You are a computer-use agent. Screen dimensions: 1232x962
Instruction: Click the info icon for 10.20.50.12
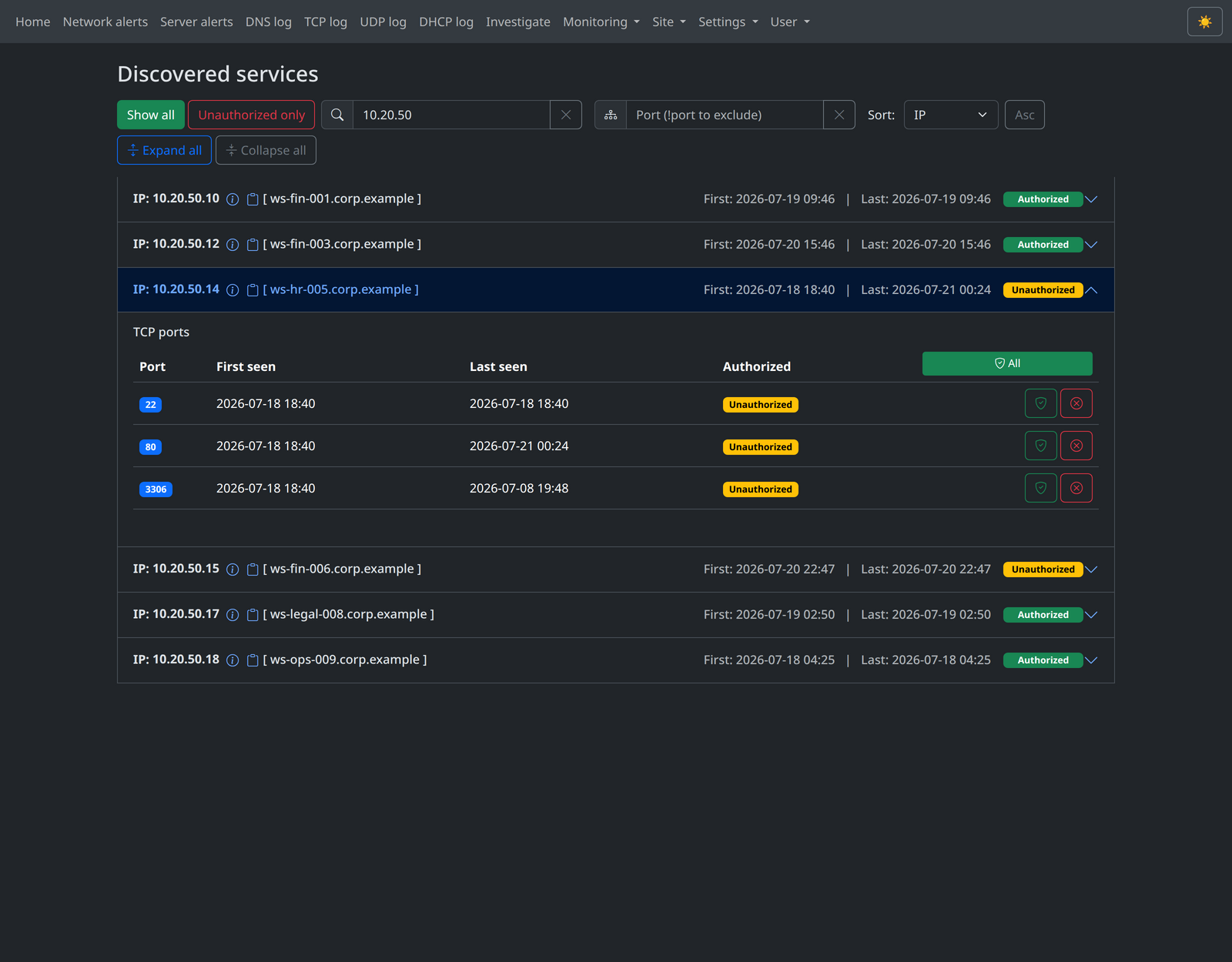tap(233, 245)
